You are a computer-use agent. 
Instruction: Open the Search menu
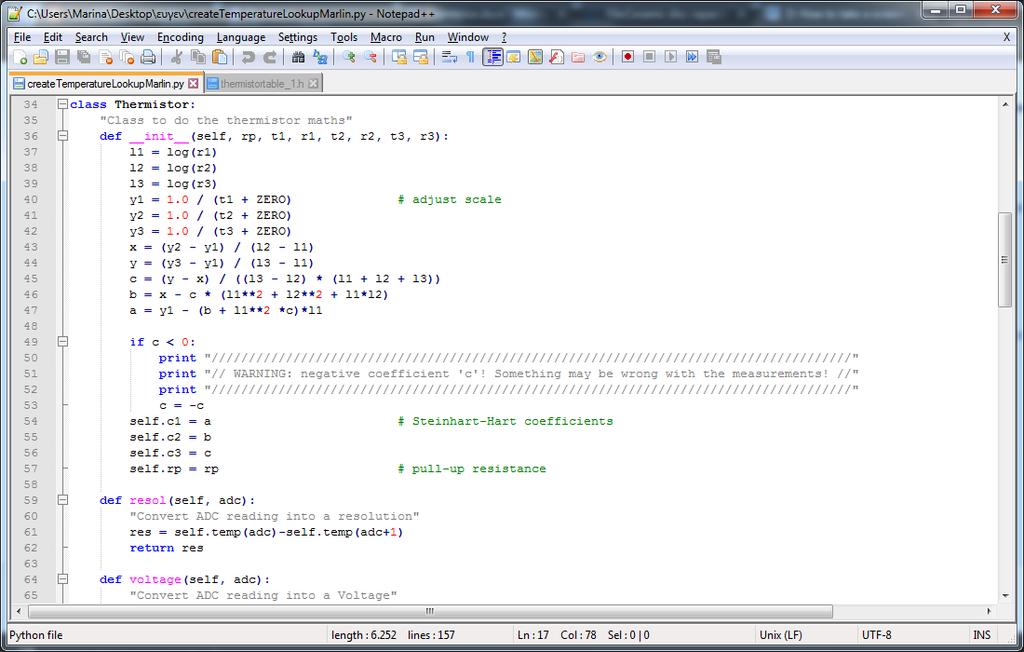(91, 37)
